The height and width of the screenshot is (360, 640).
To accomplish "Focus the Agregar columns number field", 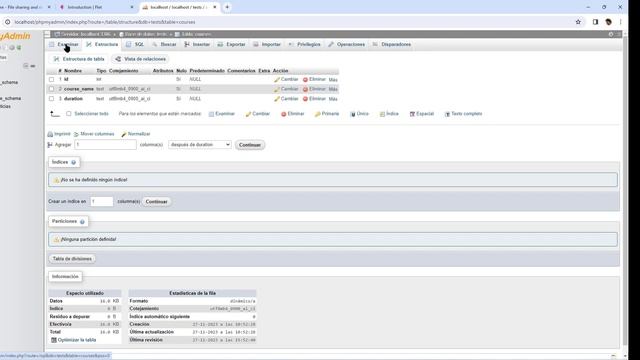I will (x=106, y=144).
